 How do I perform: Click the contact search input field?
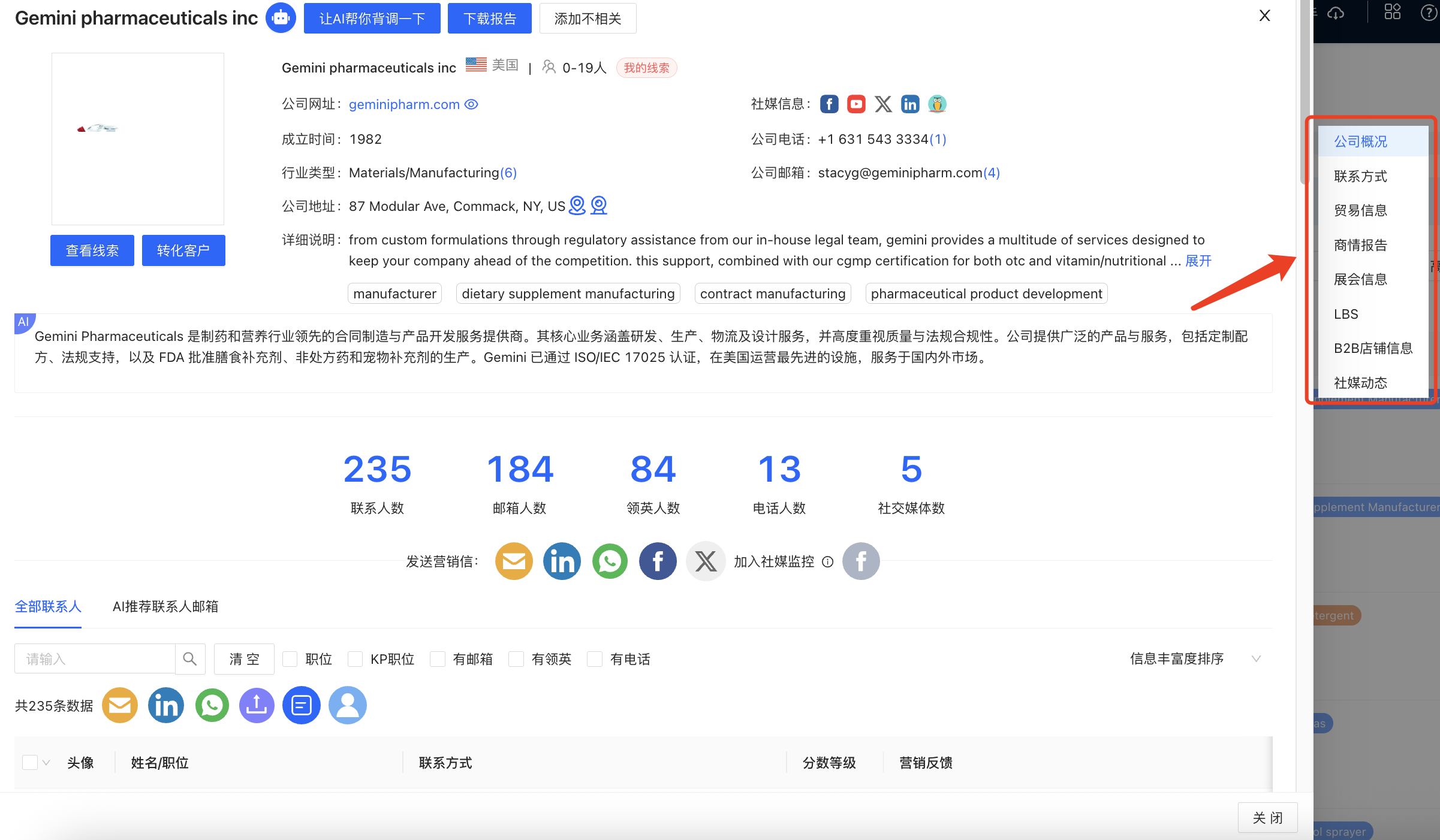(95, 659)
